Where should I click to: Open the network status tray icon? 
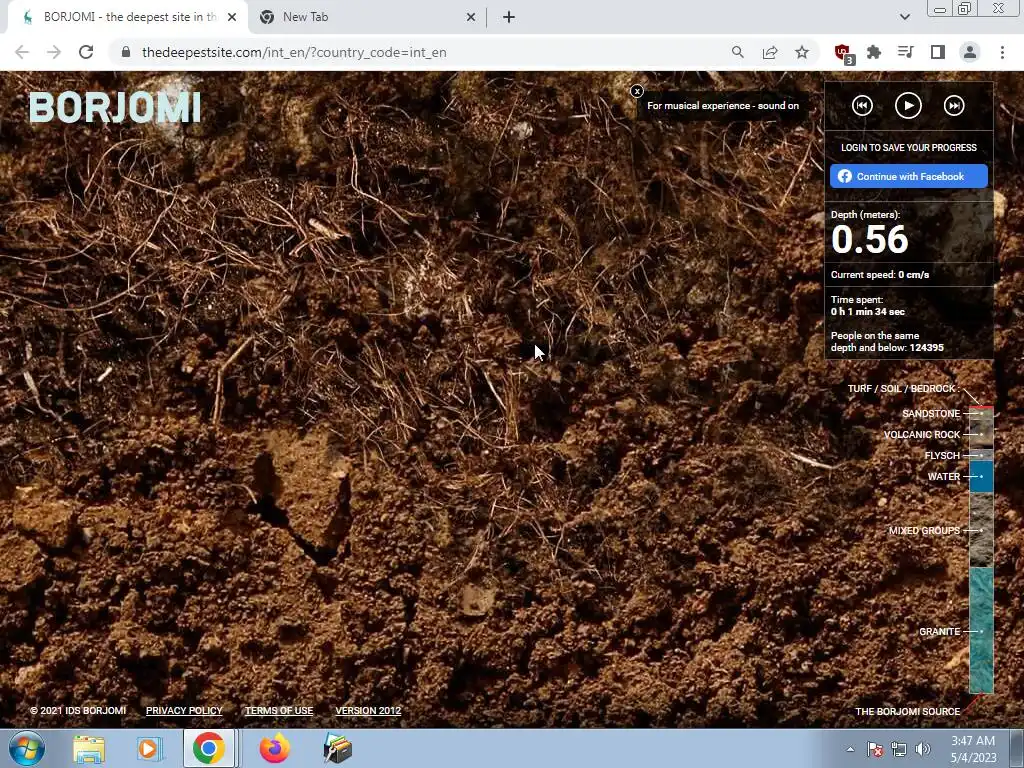(899, 749)
